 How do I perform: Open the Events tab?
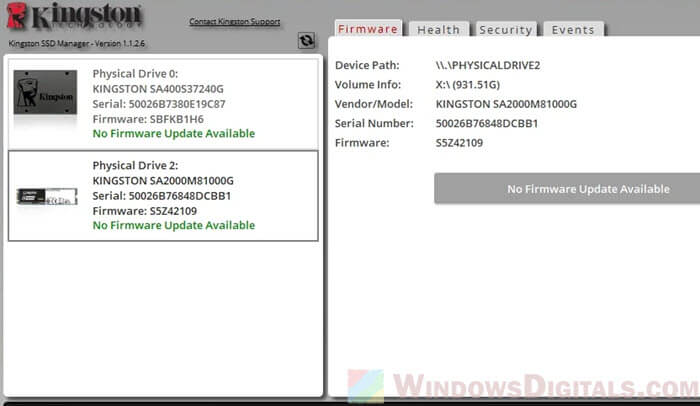pos(573,30)
